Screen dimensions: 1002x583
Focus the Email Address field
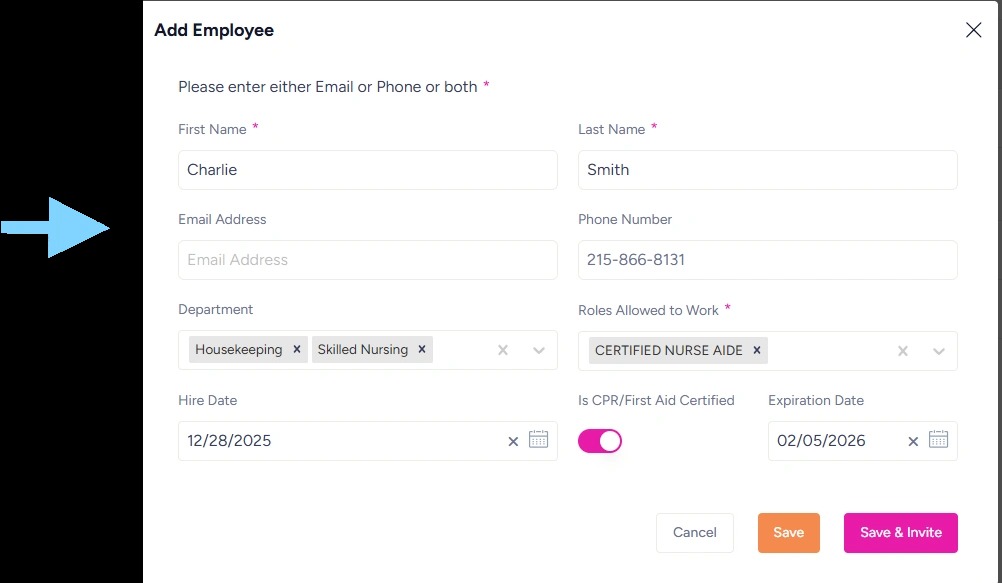[x=367, y=260]
